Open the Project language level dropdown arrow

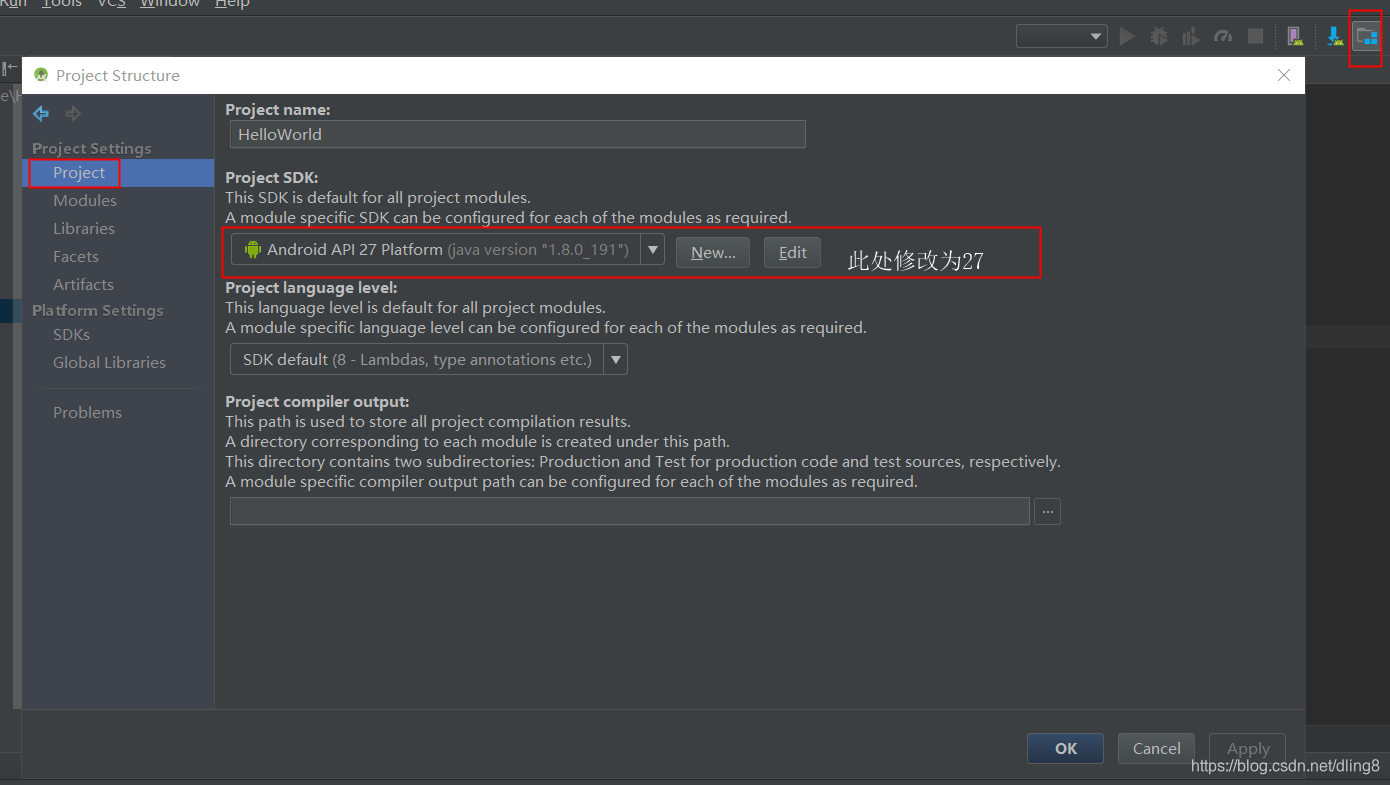(616, 359)
